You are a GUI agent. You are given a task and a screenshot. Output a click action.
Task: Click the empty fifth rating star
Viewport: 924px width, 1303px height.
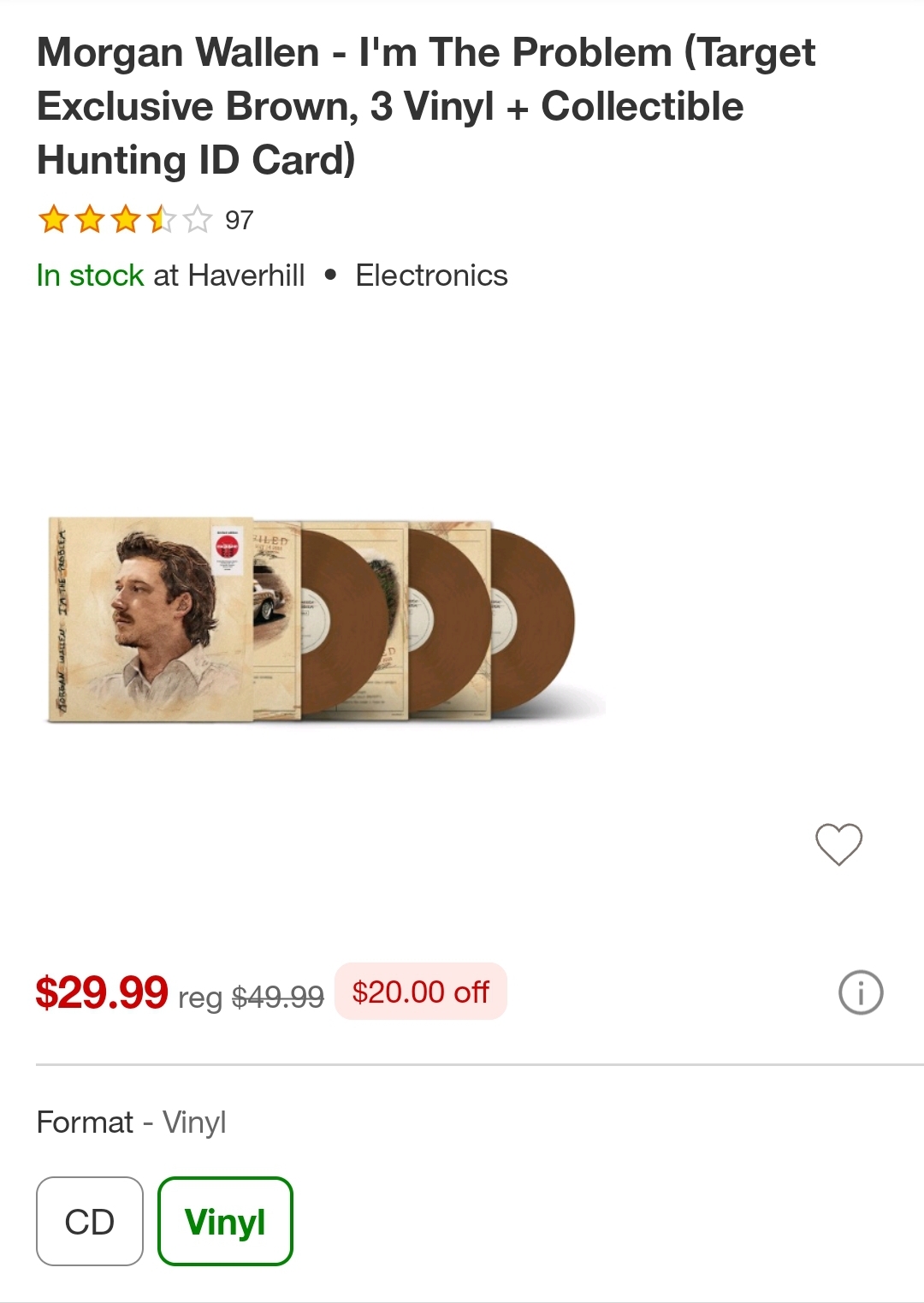[x=197, y=220]
